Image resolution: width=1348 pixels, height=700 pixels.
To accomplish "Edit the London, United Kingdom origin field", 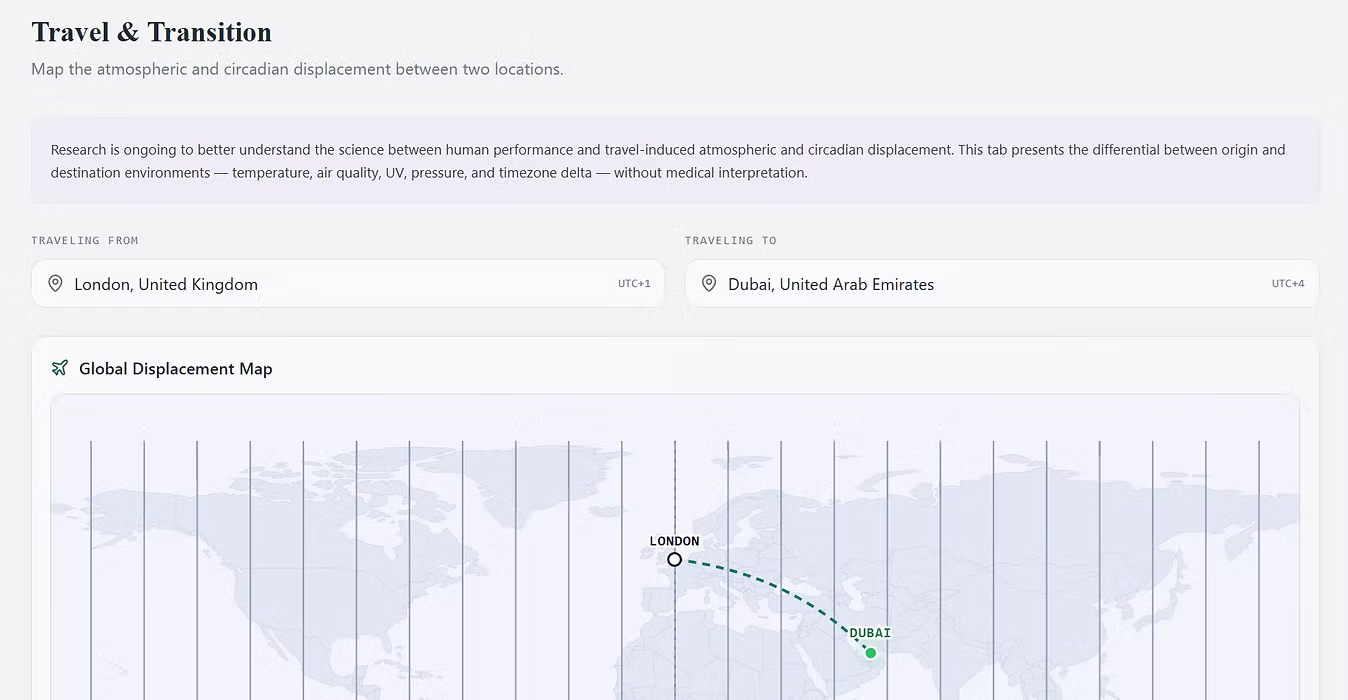I will pos(348,284).
